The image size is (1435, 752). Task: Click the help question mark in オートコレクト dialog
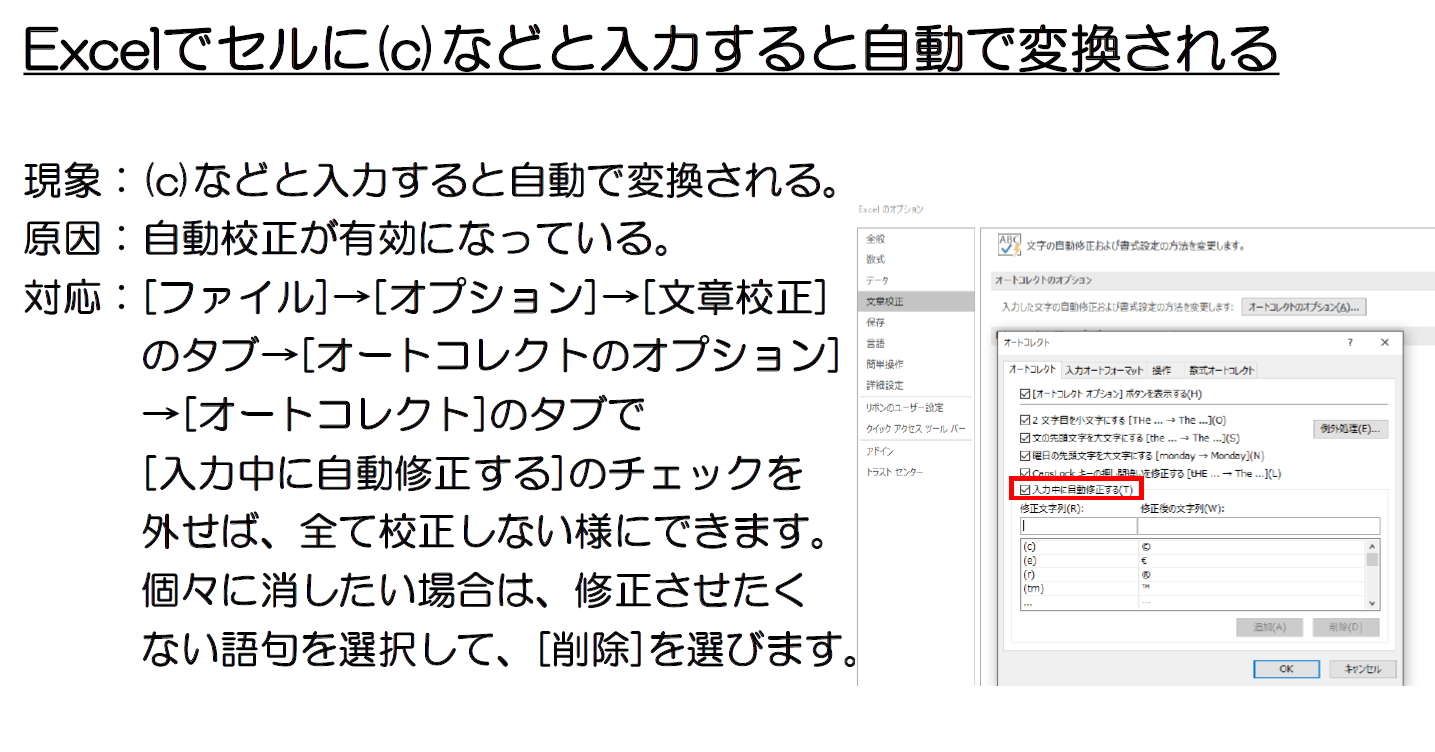[x=1351, y=342]
